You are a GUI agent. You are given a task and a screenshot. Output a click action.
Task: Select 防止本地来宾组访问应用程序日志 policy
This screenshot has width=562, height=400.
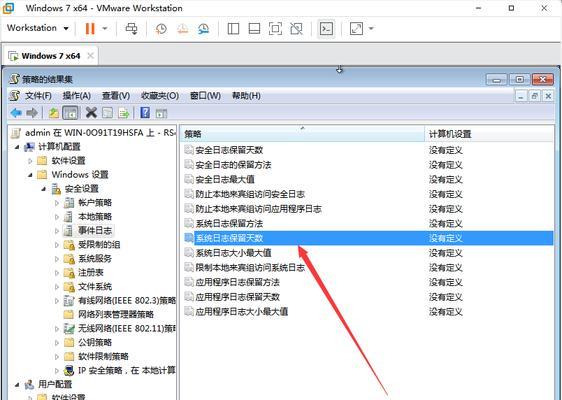[x=258, y=209]
